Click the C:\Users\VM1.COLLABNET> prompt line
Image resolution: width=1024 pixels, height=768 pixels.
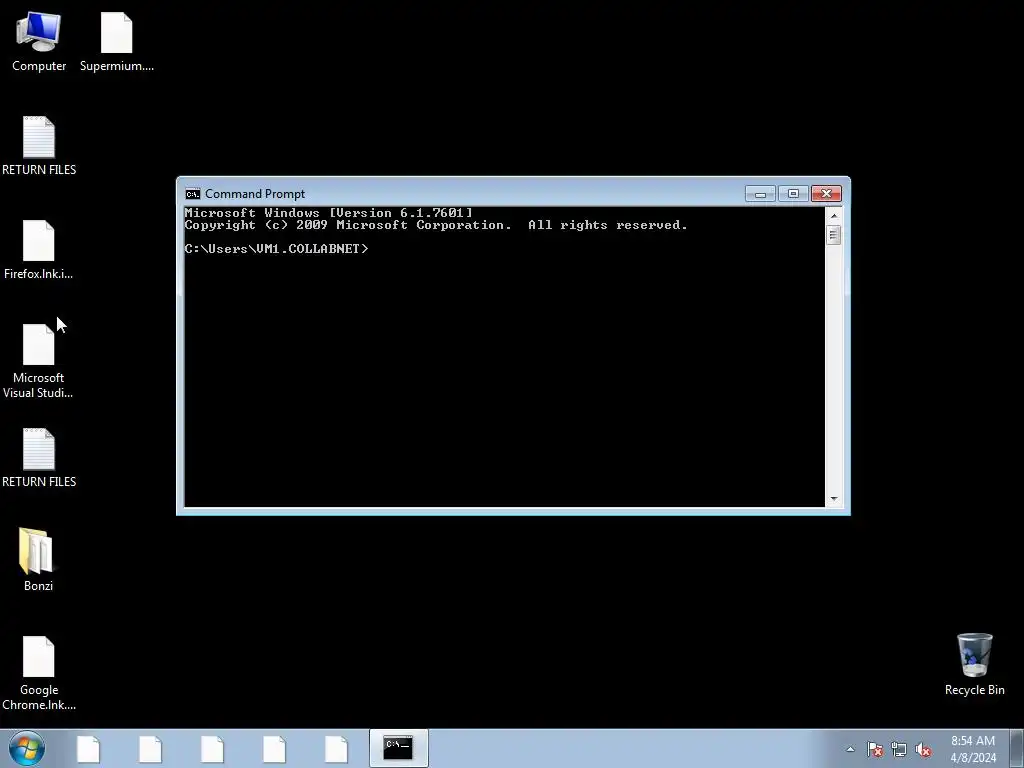click(x=276, y=249)
